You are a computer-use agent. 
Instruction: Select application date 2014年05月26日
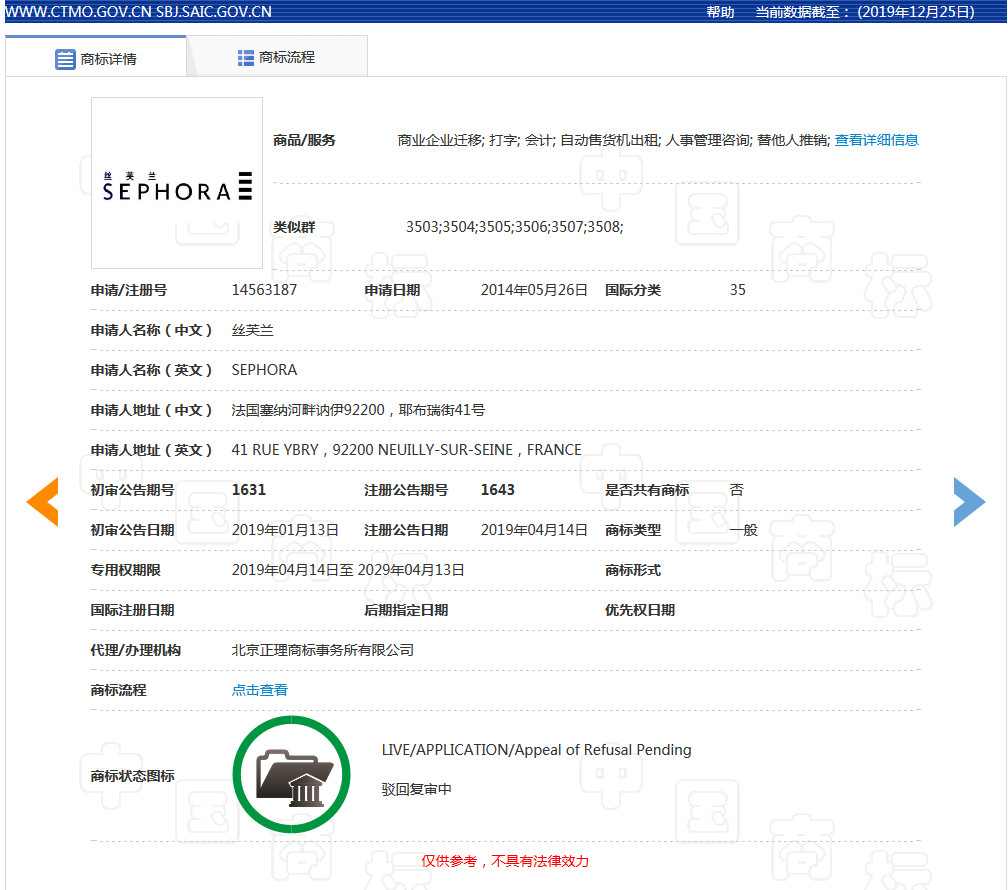[x=534, y=290]
